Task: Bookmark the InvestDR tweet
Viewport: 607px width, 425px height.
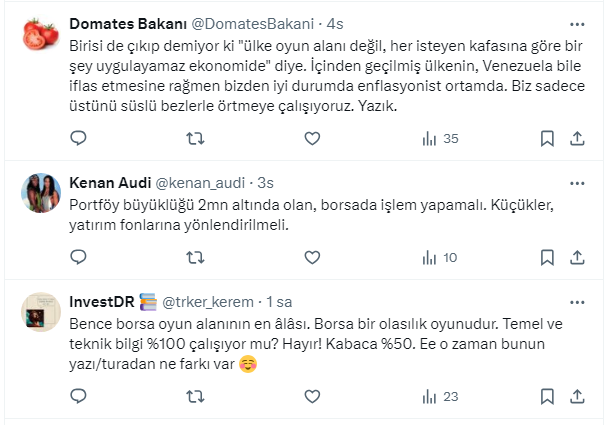Action: 547,397
